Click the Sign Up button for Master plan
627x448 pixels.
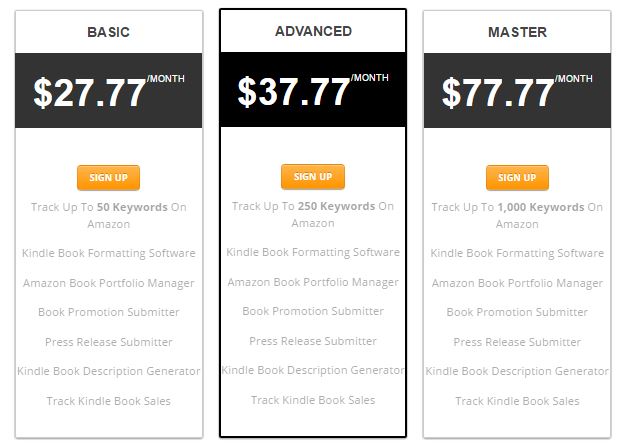pos(517,178)
